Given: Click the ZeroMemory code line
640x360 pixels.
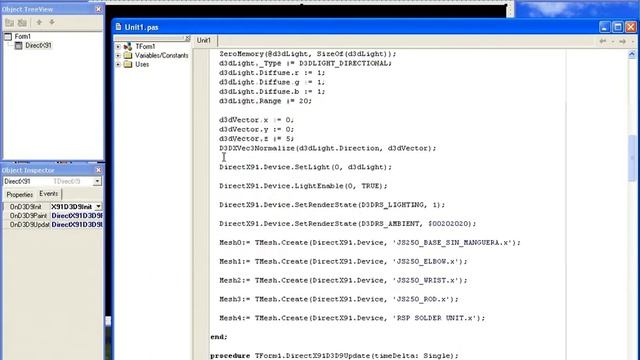Looking at the screenshot, I should pyautogui.click(x=307, y=54).
